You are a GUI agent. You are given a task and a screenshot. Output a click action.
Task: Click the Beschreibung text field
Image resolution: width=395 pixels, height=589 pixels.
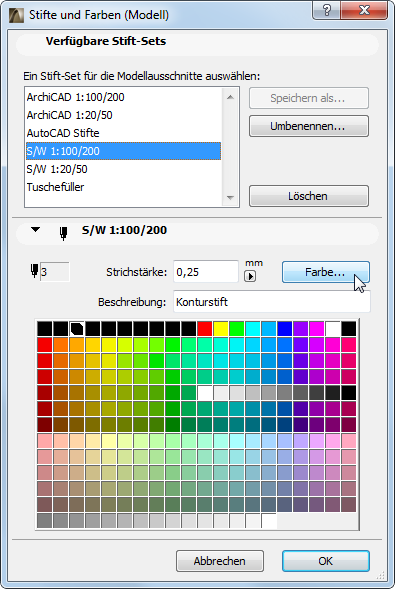click(x=271, y=302)
